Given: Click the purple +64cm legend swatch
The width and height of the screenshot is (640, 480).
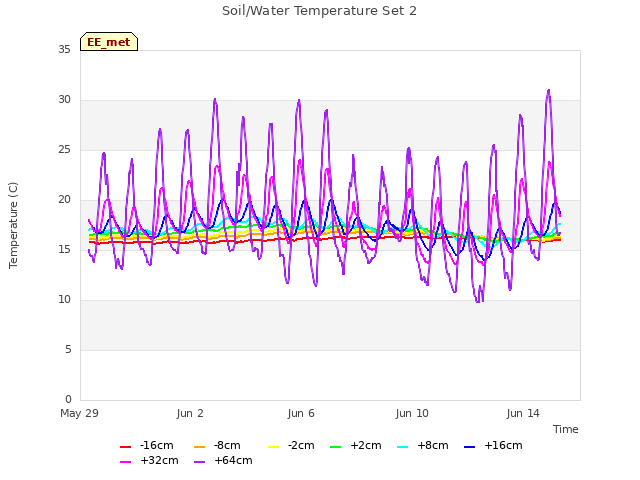Looking at the screenshot, I should coord(200,462).
